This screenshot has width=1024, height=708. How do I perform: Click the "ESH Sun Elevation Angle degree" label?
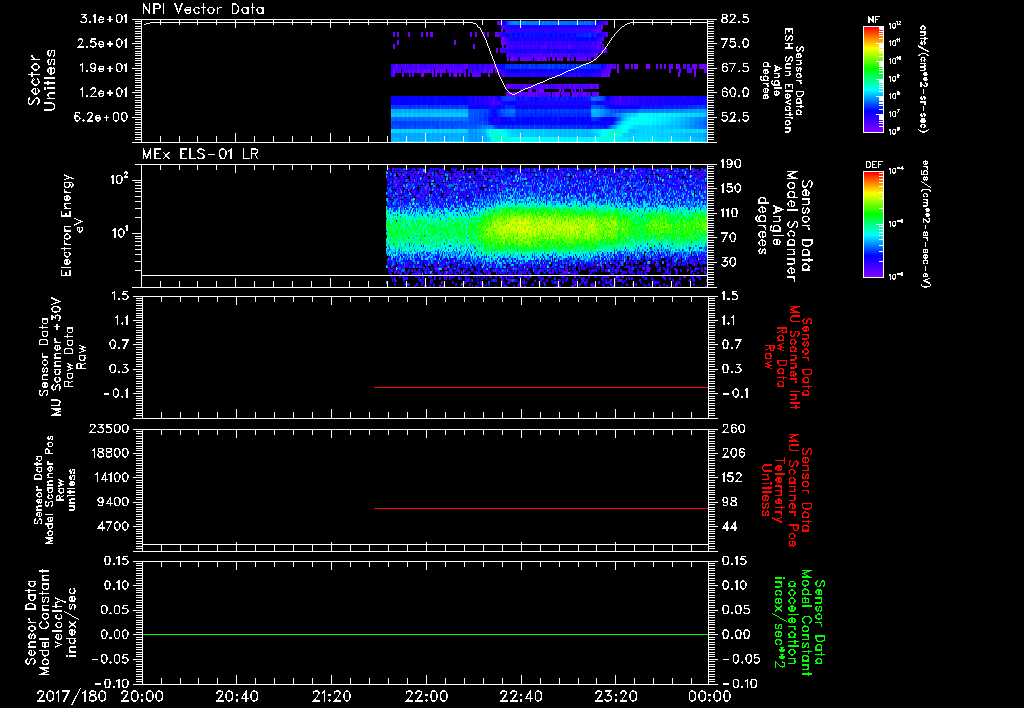coord(781,80)
